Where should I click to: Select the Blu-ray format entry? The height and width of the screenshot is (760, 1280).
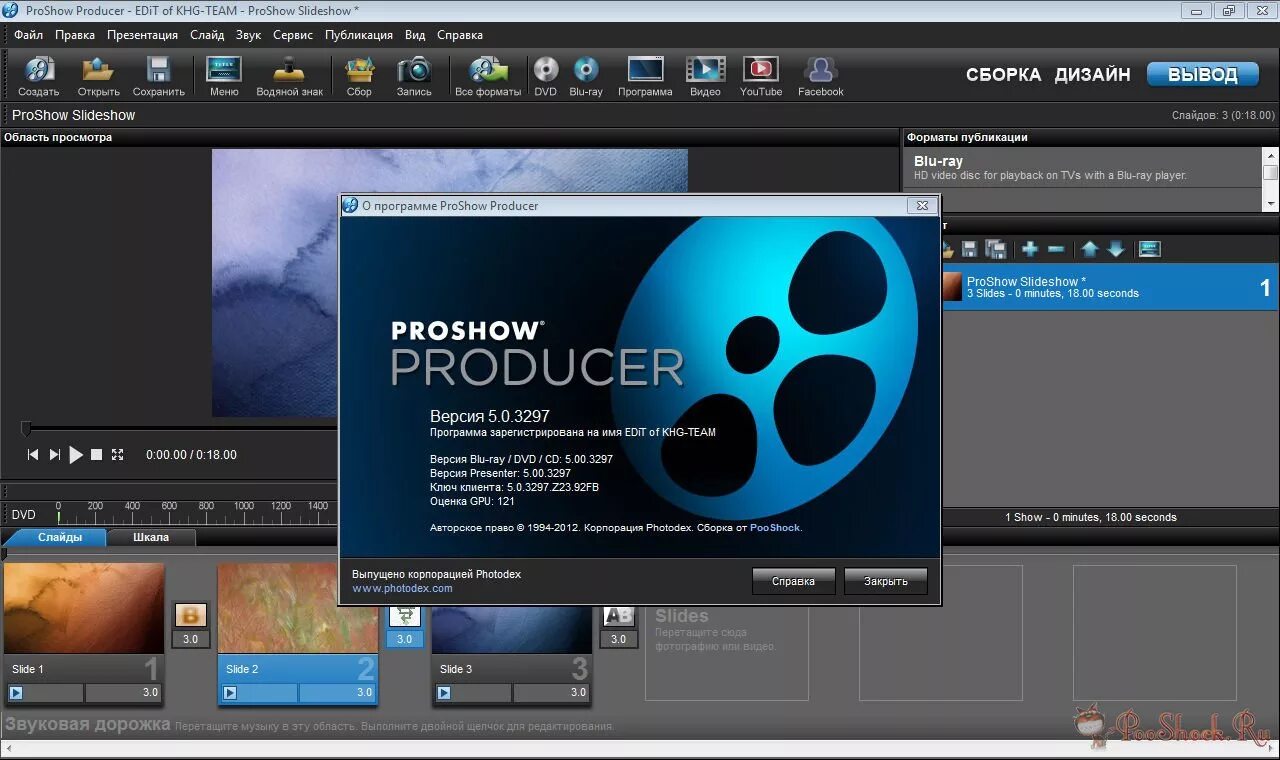coord(1083,167)
